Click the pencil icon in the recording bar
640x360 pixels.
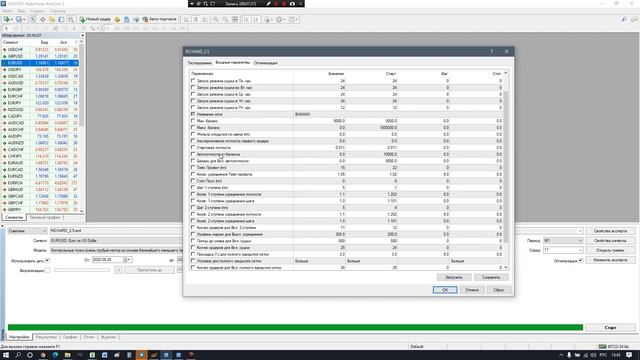[x=268, y=4]
